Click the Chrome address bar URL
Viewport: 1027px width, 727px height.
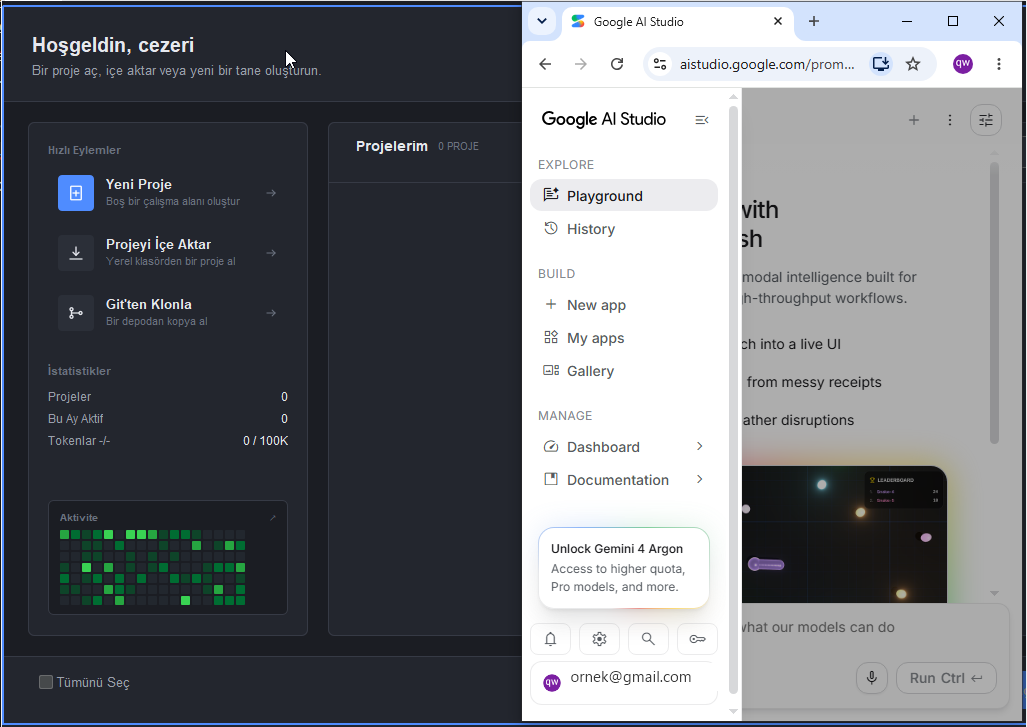click(x=767, y=64)
